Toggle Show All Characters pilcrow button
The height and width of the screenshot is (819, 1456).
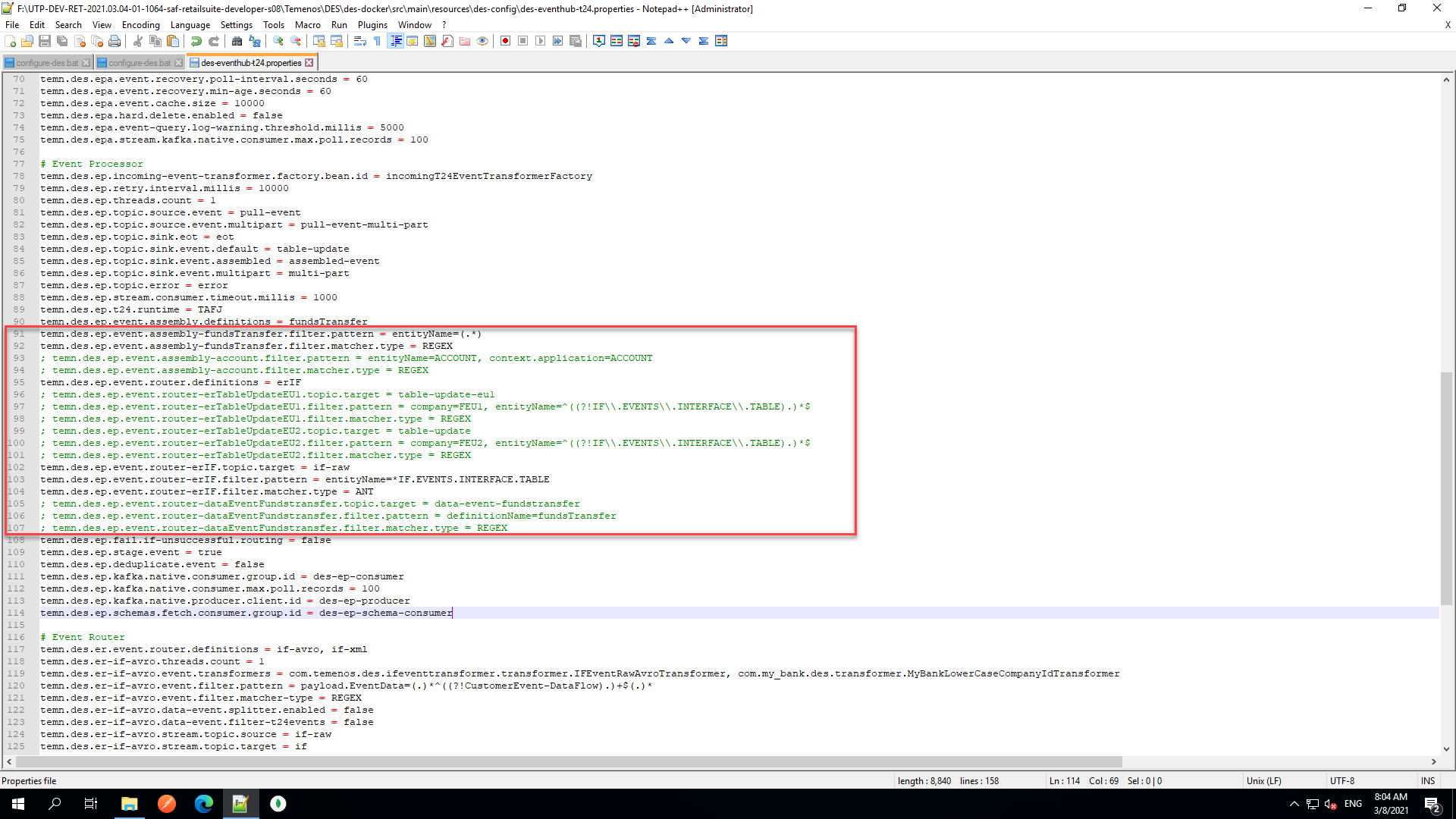pyautogui.click(x=378, y=41)
